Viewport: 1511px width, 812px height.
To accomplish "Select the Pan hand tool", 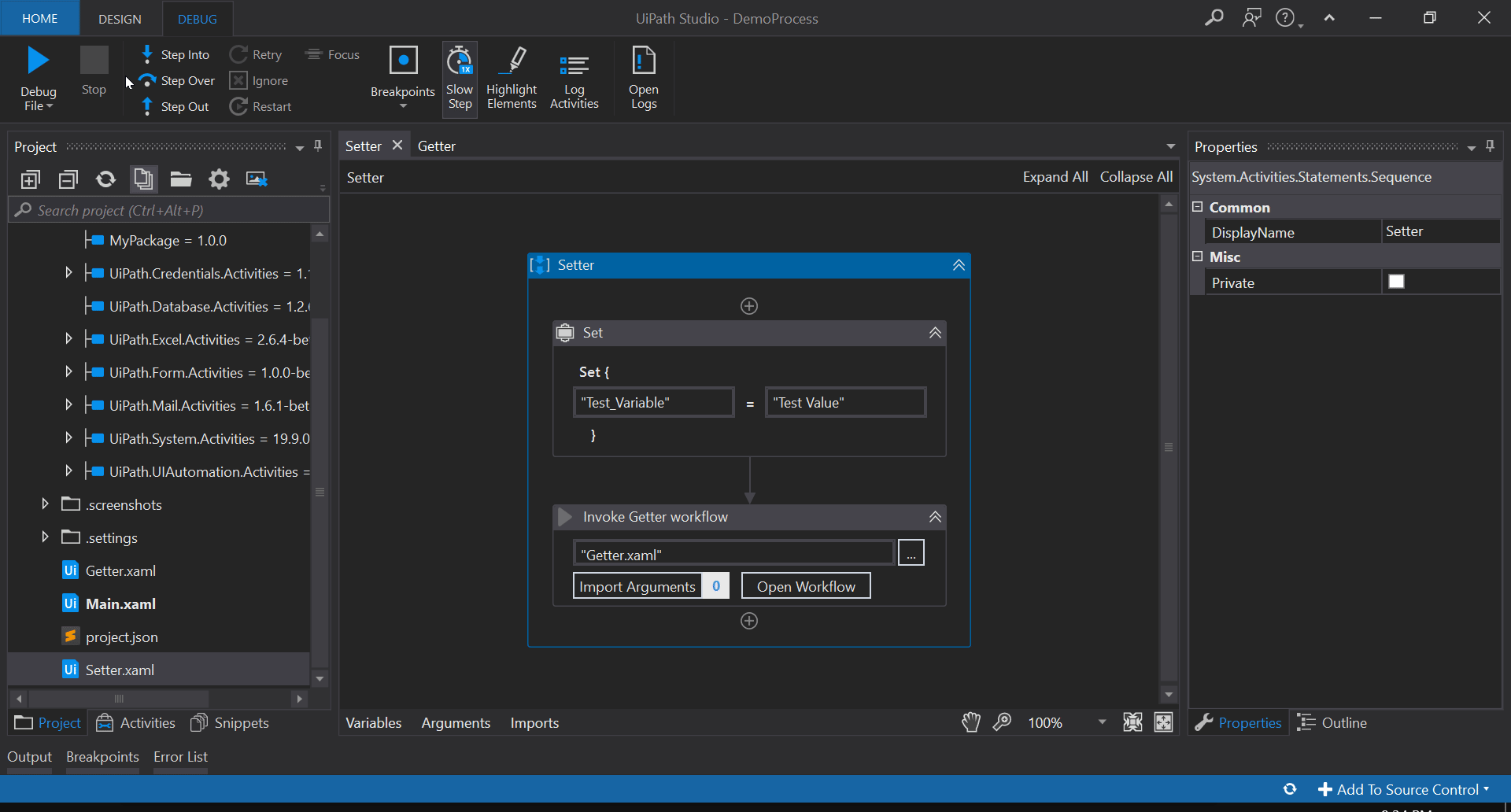I will (x=971, y=722).
